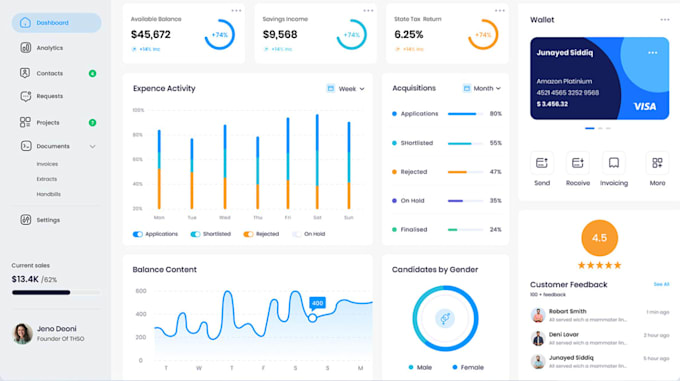The width and height of the screenshot is (680, 381).
Task: Click Jeno Deoni profile name
Action: click(56, 329)
